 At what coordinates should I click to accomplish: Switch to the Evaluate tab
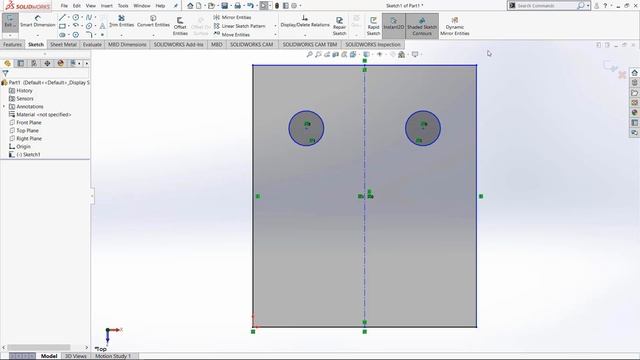tap(92, 44)
